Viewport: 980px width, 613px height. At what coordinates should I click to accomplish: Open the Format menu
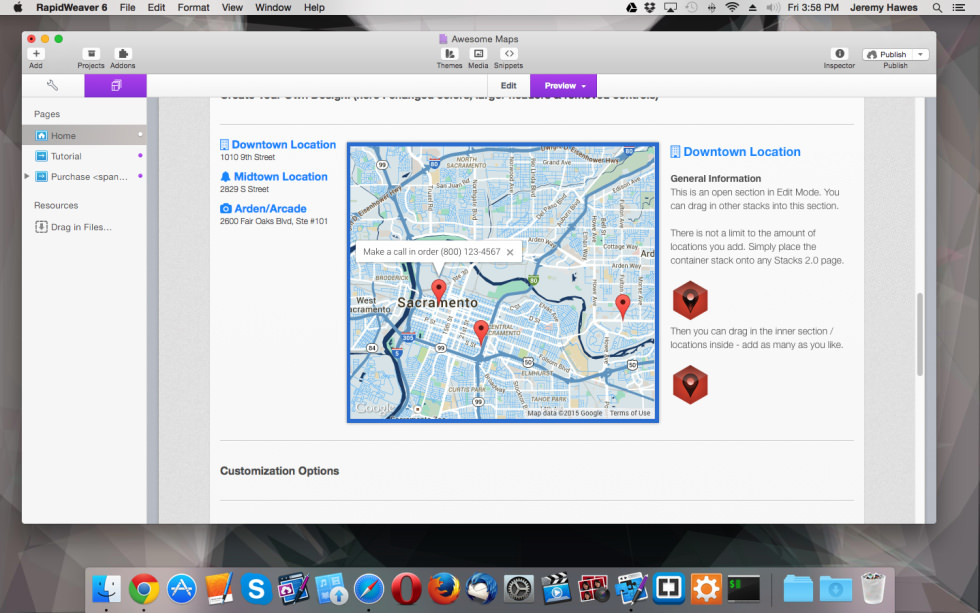193,7
